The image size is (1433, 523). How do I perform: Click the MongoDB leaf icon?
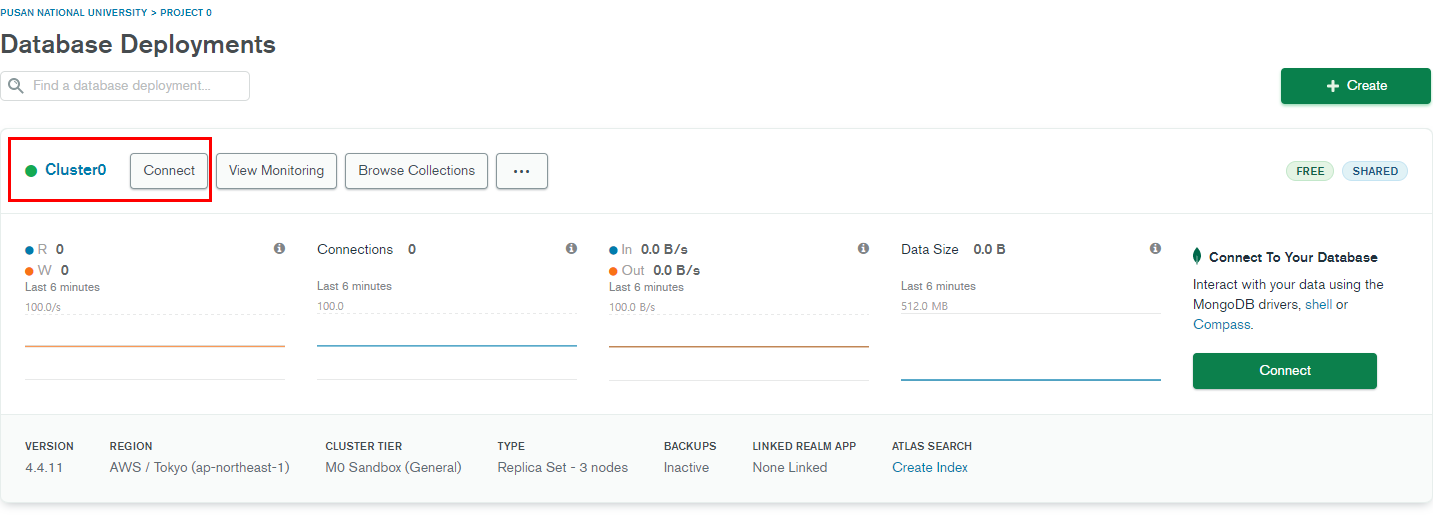coord(1197,256)
